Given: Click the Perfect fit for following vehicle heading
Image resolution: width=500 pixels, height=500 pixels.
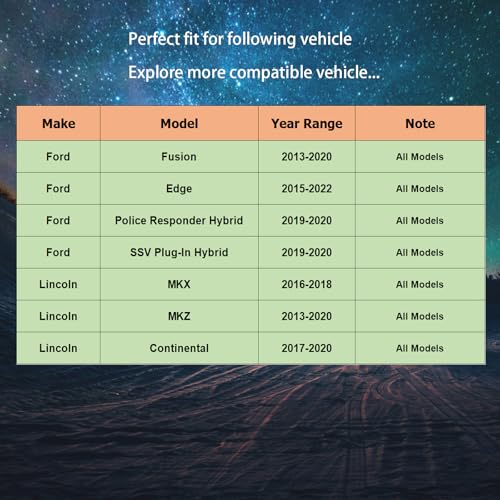Looking at the screenshot, I should [x=240, y=39].
